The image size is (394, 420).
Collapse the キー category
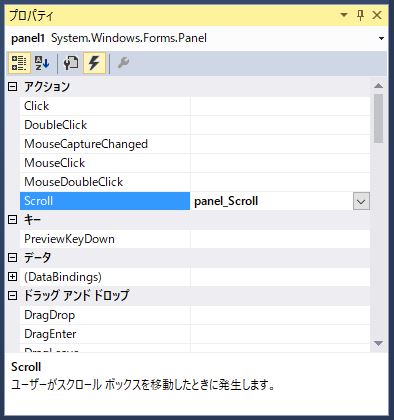[x=12, y=219]
